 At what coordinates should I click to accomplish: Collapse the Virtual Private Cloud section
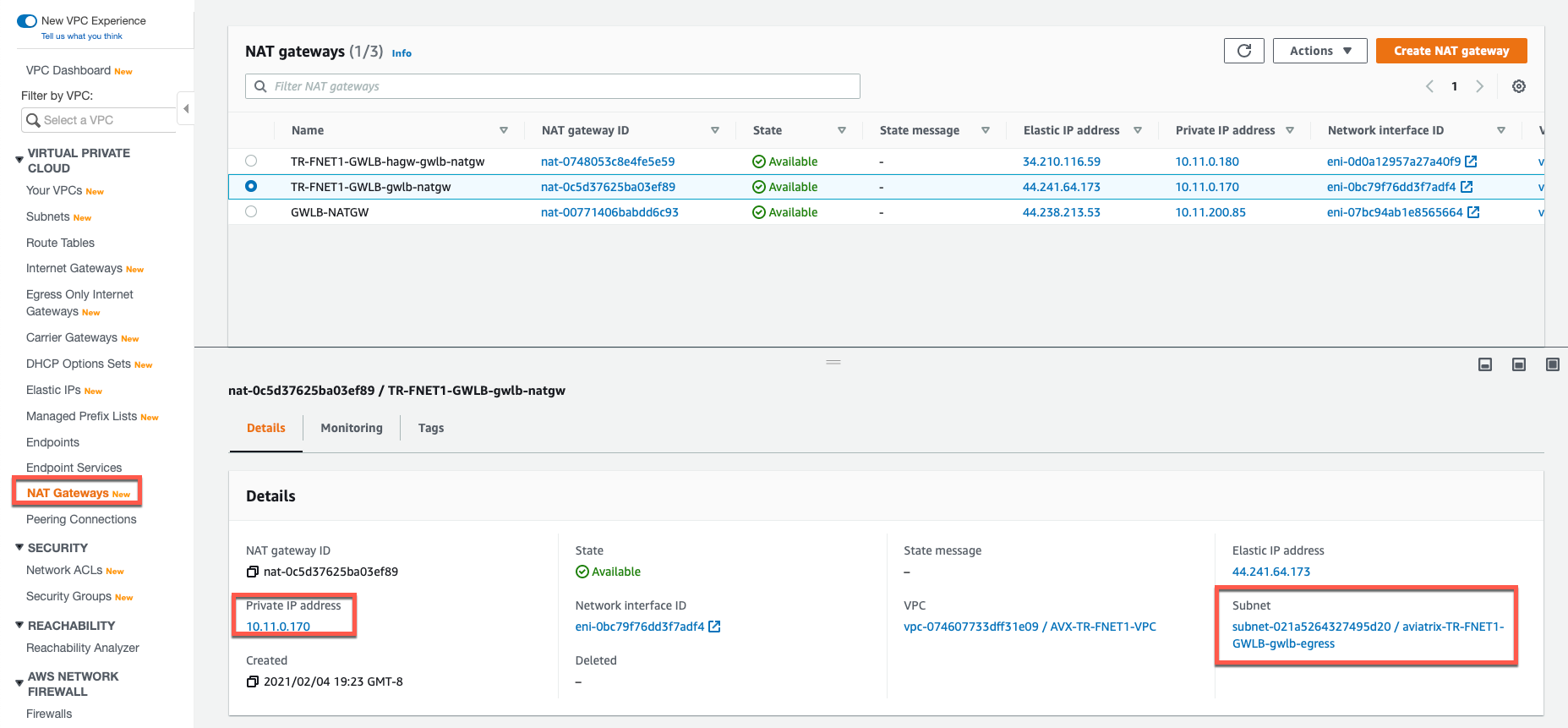coord(19,160)
